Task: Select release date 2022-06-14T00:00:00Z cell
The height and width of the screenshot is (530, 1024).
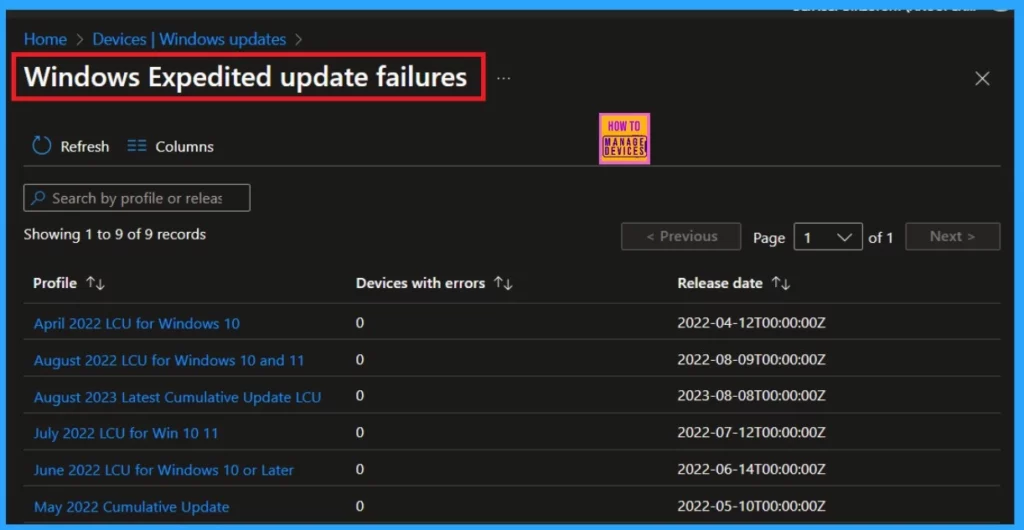Action: (752, 470)
